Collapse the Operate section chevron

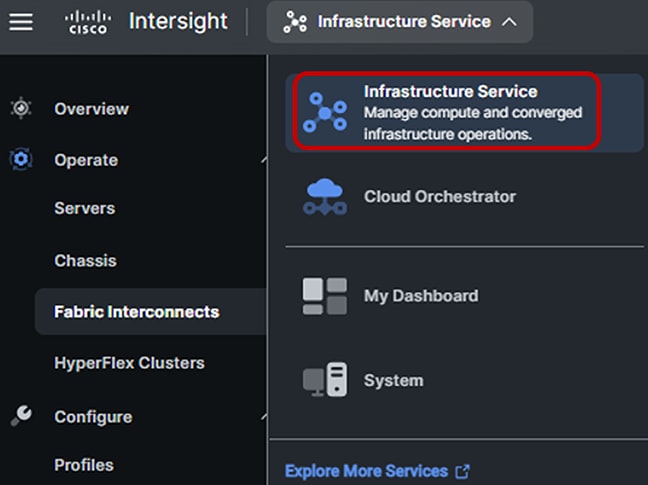[x=264, y=160]
